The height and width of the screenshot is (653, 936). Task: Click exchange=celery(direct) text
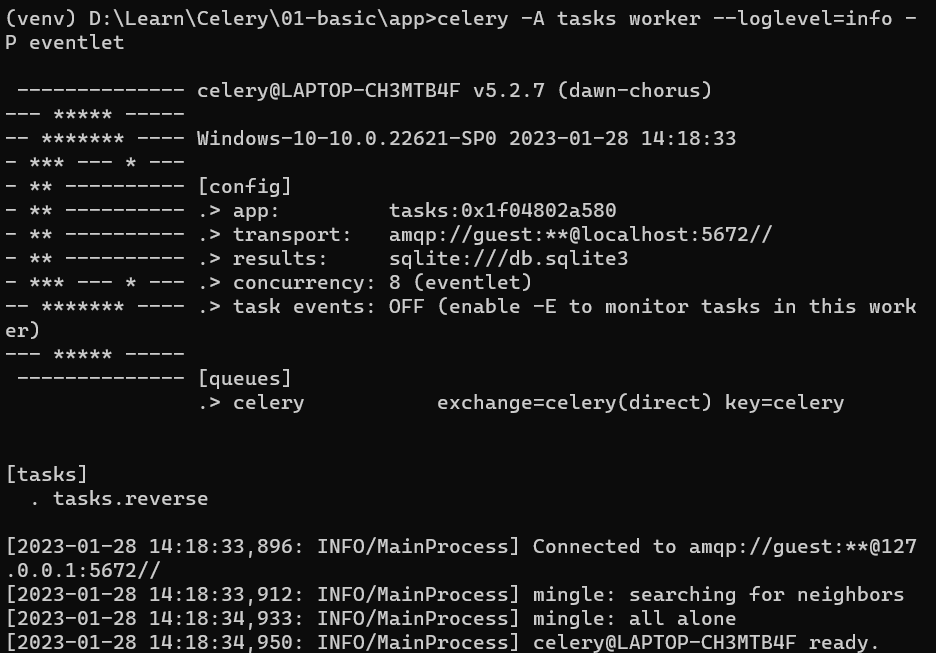[574, 403]
